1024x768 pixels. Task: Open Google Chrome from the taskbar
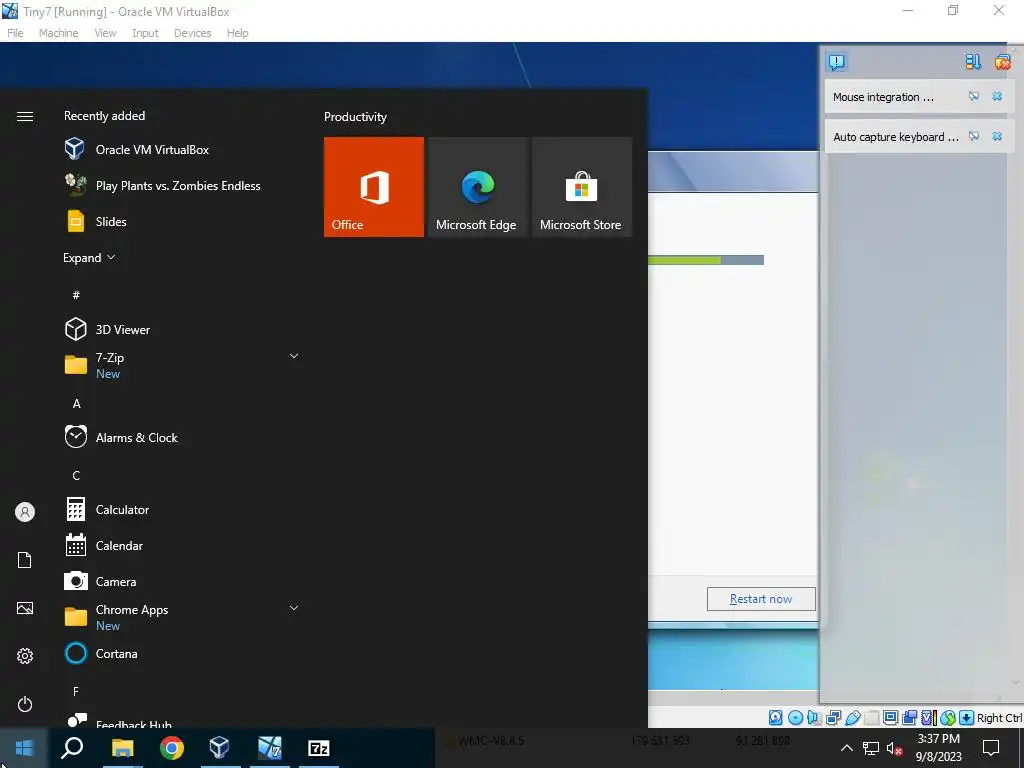pyautogui.click(x=172, y=748)
